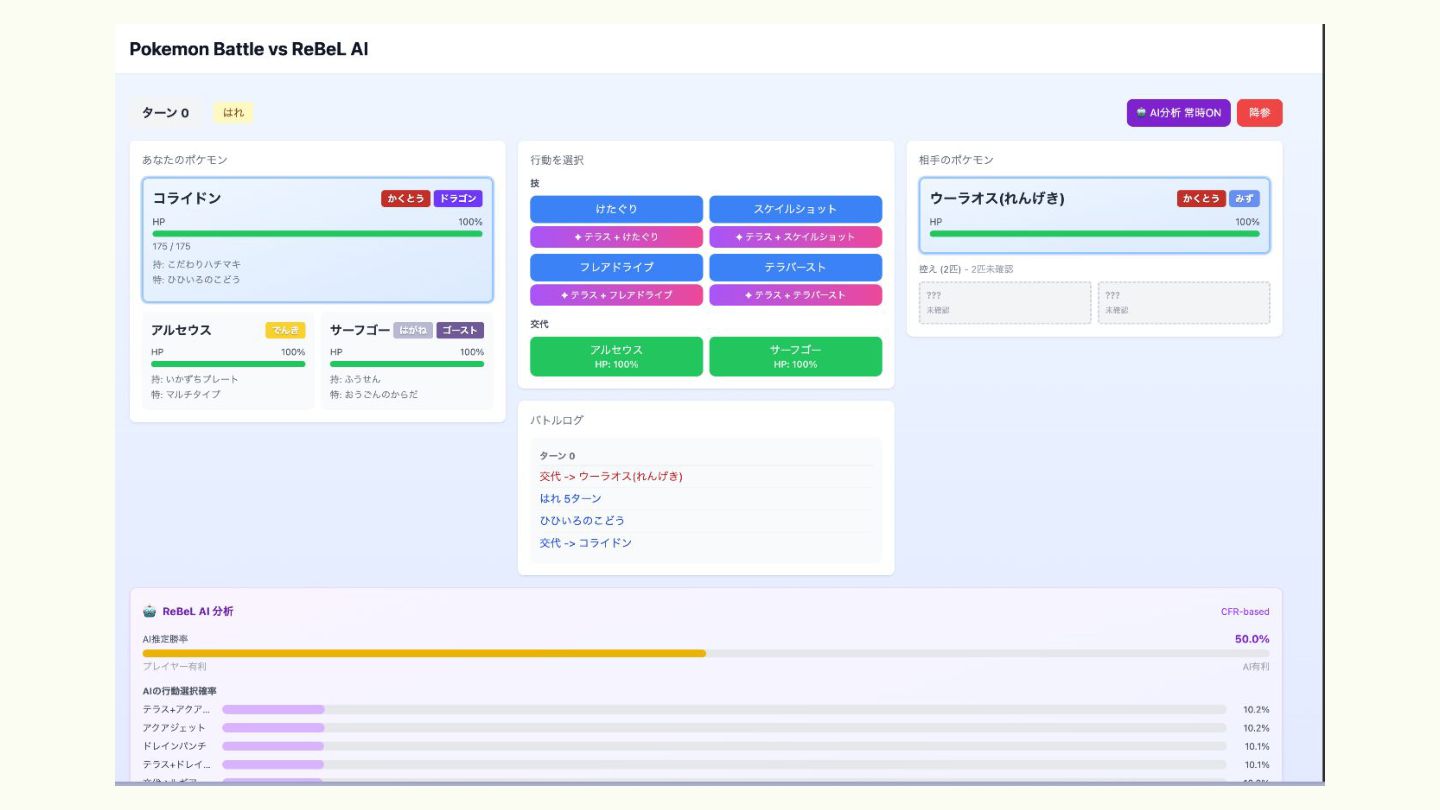Click the 行動を選択 heading
Viewport: 1440px width, 810px height.
click(x=557, y=160)
